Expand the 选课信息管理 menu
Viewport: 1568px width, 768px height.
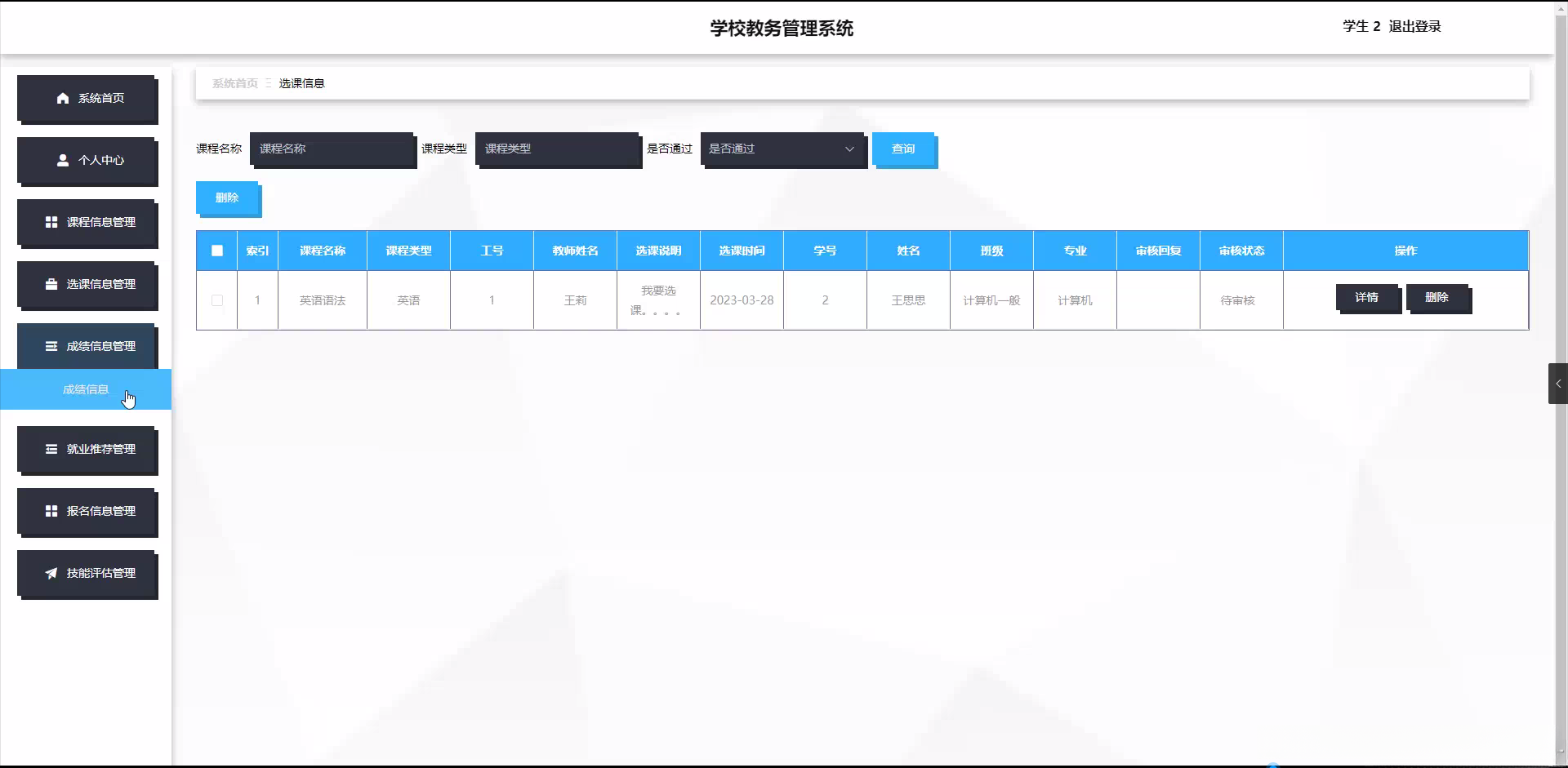click(86, 284)
